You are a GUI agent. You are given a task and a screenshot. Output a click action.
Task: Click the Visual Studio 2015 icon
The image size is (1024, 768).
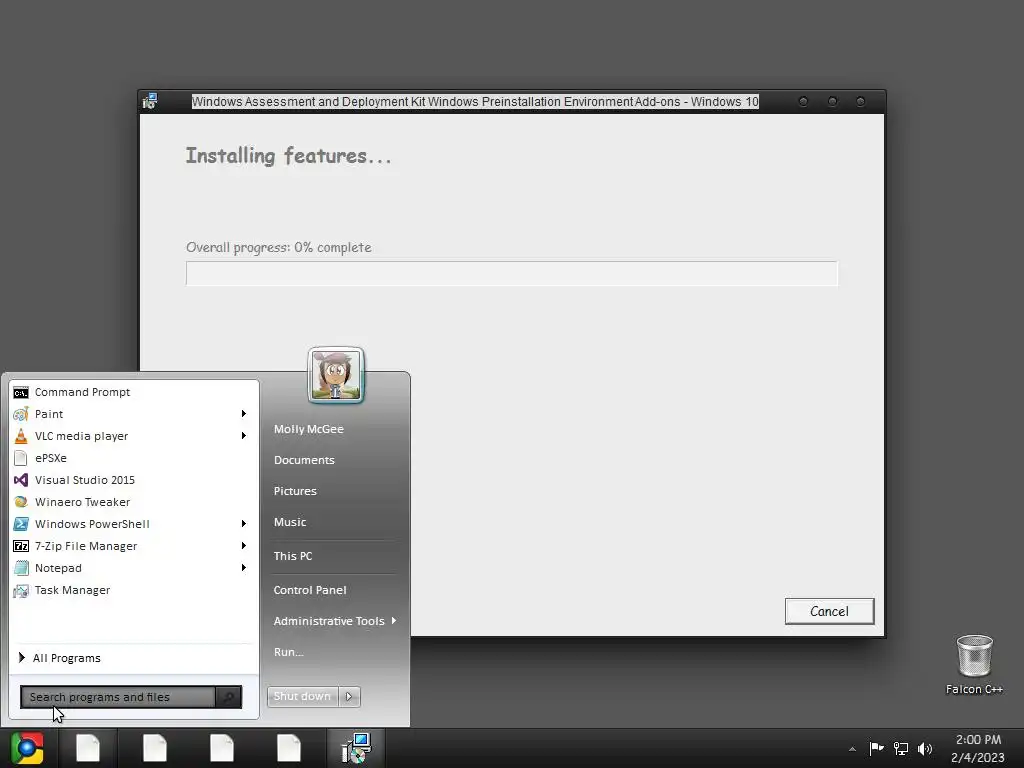(21, 480)
